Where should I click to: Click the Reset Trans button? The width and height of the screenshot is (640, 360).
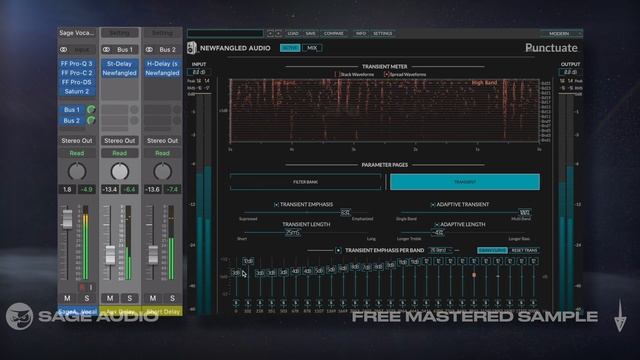coord(524,250)
